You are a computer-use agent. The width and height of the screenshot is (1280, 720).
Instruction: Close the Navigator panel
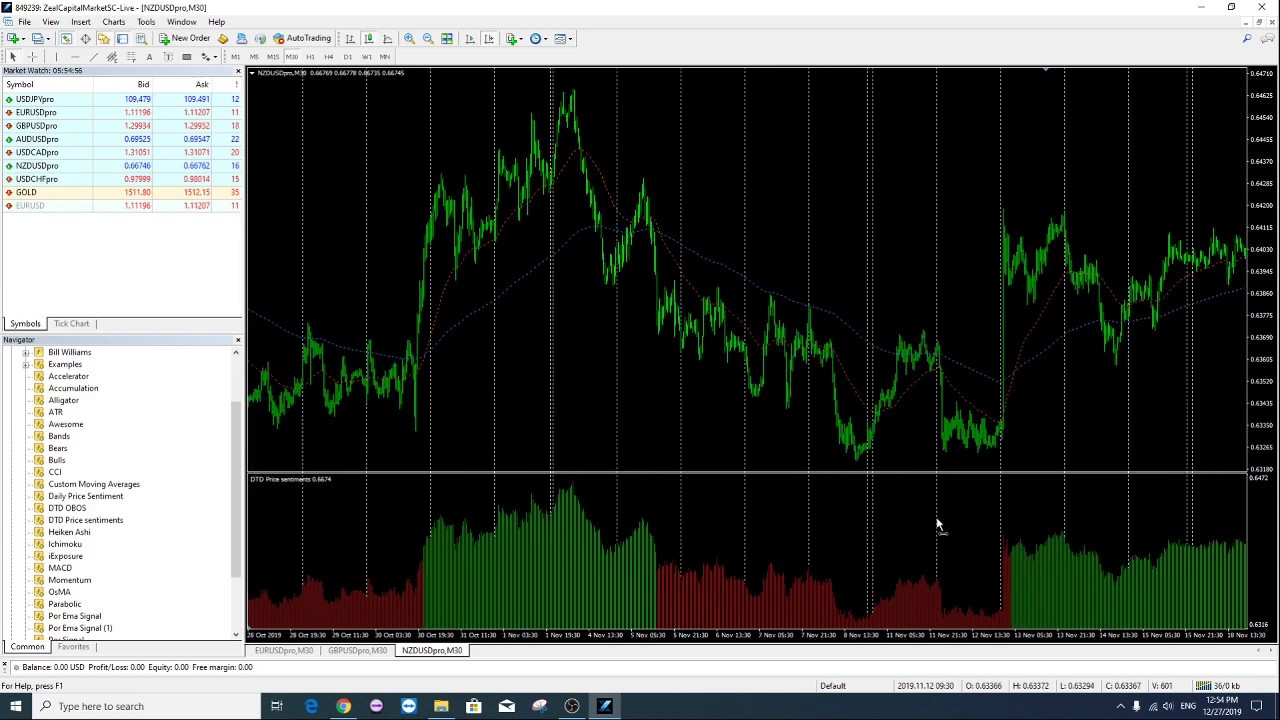click(x=238, y=340)
